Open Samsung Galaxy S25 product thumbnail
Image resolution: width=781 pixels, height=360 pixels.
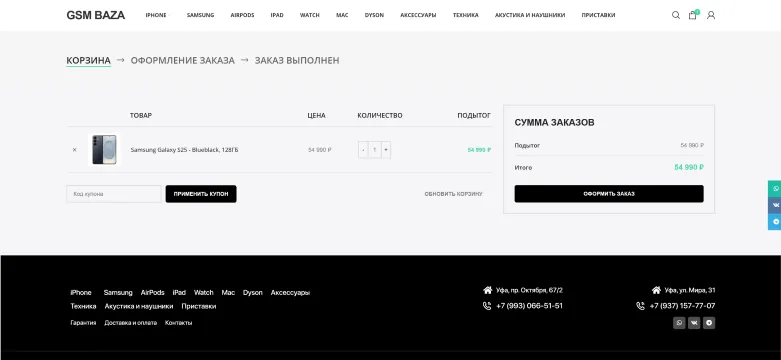pos(104,149)
